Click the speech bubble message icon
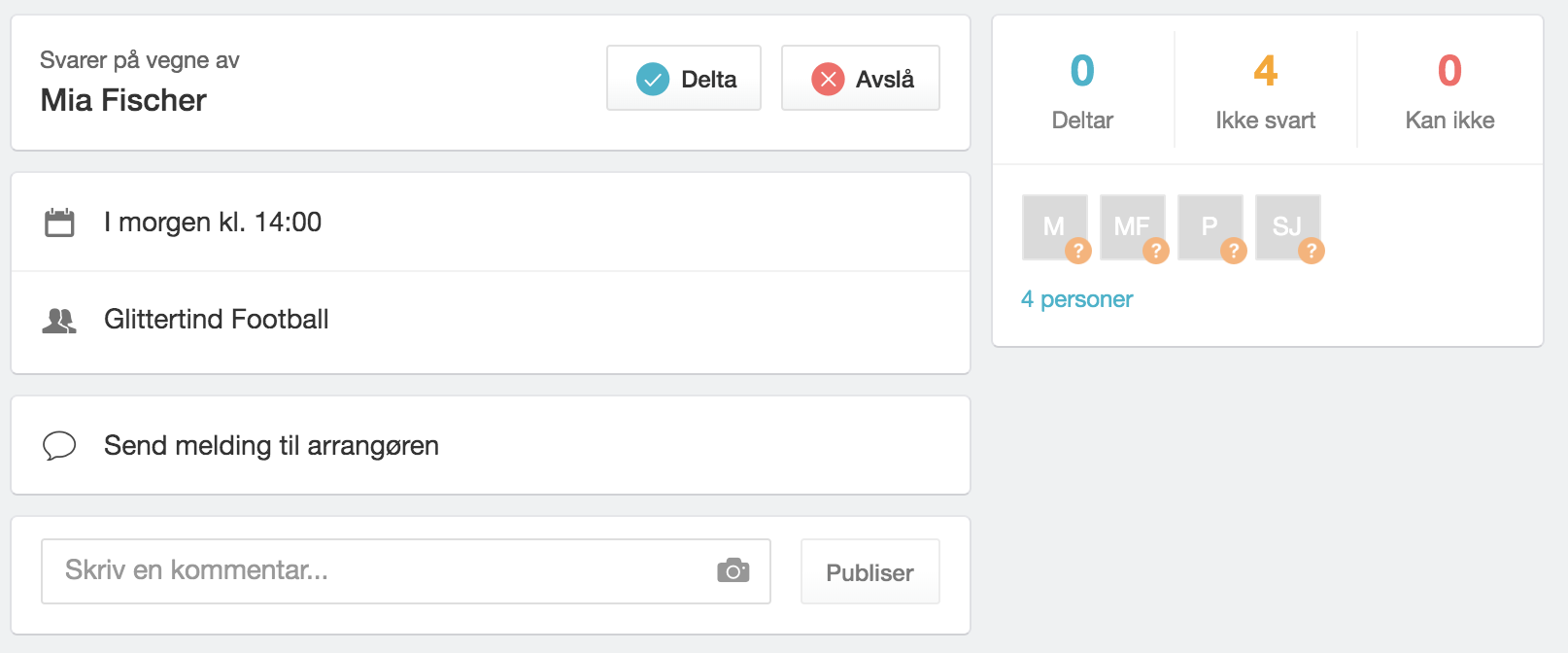The width and height of the screenshot is (1568, 653). [x=59, y=445]
